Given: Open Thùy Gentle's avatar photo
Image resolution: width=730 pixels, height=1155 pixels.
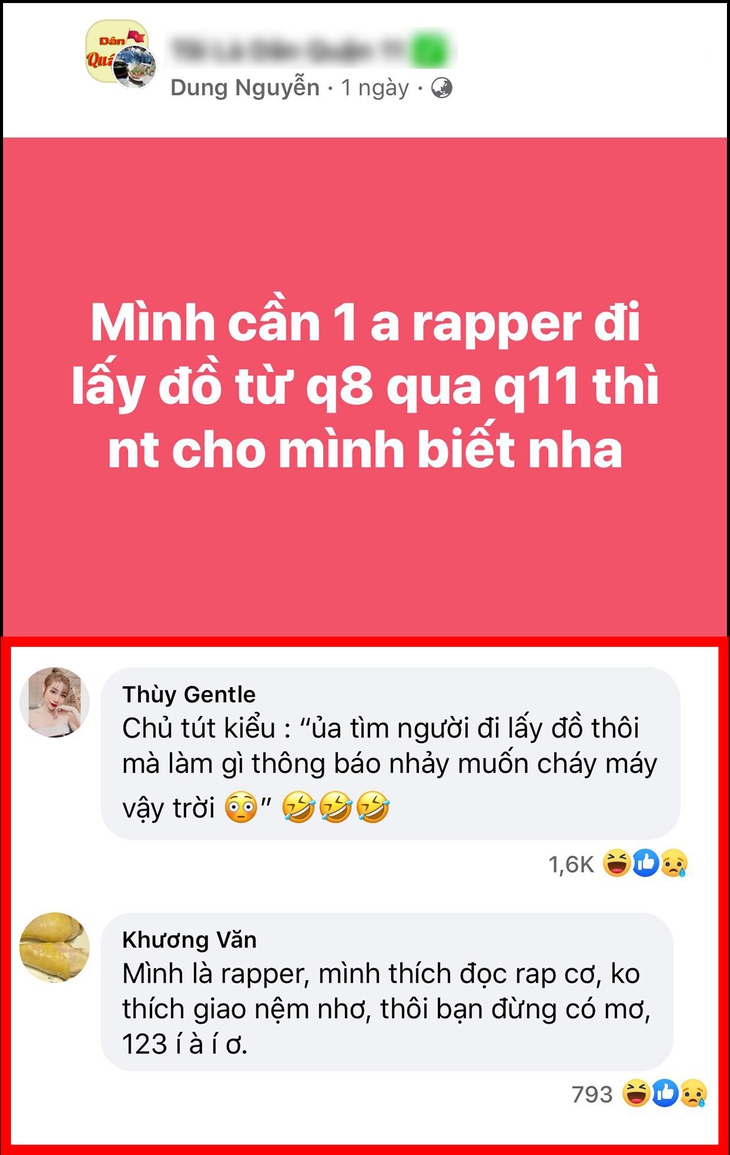Looking at the screenshot, I should pyautogui.click(x=55, y=702).
